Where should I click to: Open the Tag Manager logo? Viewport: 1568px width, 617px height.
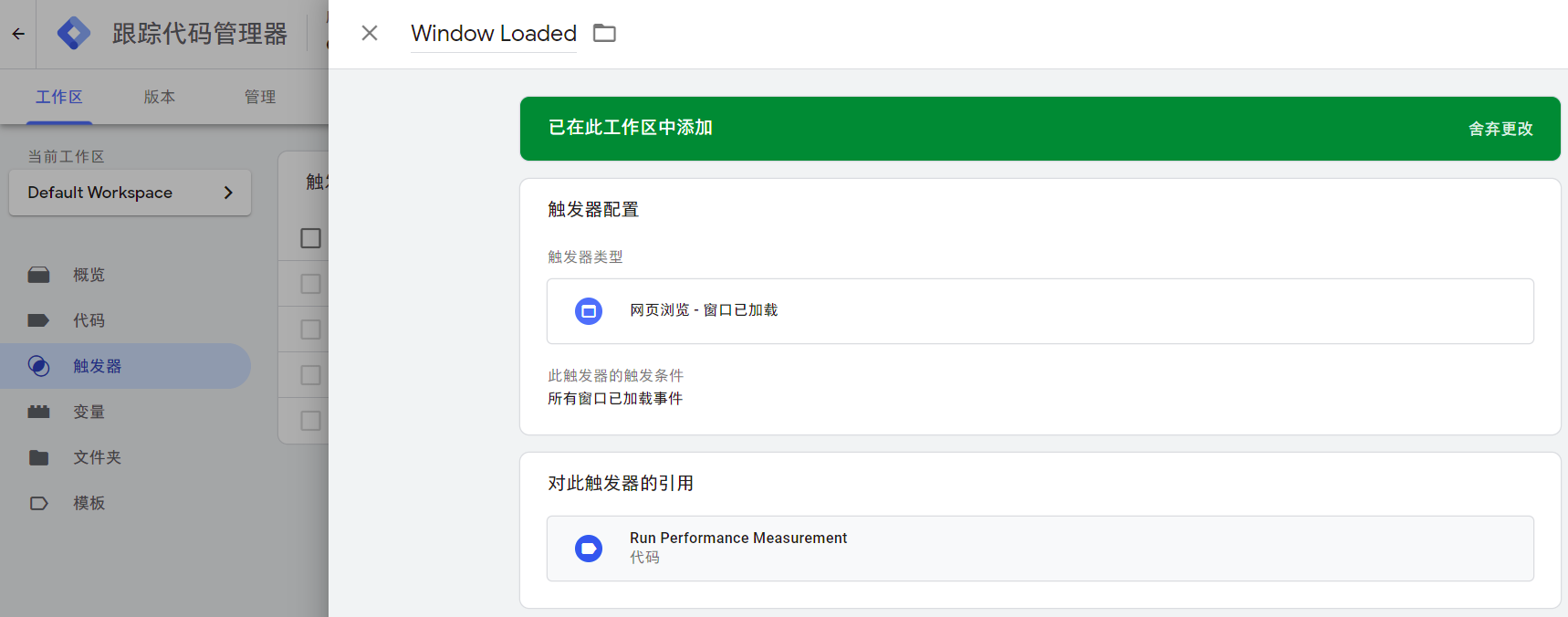pos(73,34)
